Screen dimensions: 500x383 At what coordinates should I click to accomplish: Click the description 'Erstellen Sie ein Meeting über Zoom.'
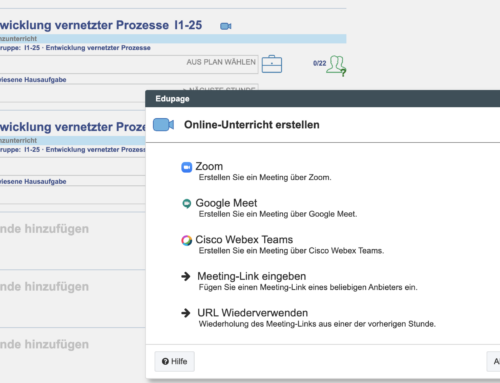pyautogui.click(x=265, y=178)
